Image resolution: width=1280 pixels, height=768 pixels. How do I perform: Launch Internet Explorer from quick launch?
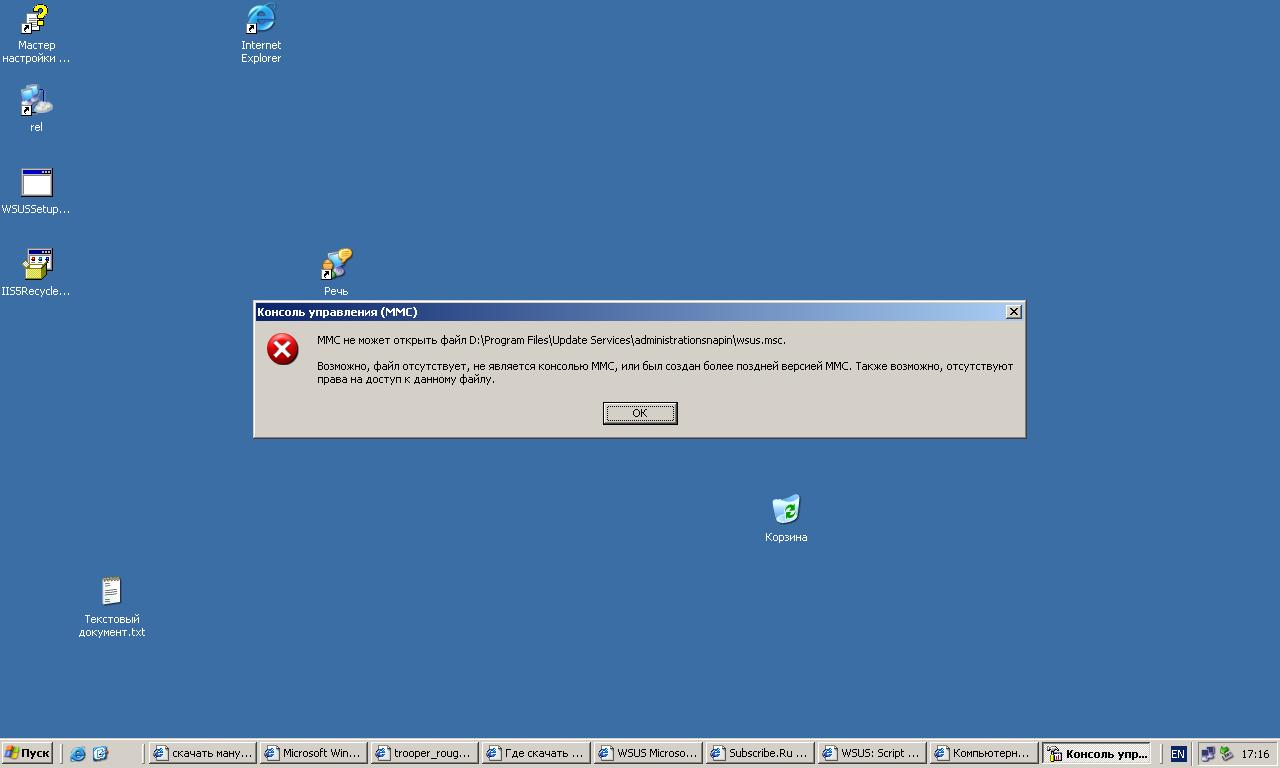(x=78, y=754)
